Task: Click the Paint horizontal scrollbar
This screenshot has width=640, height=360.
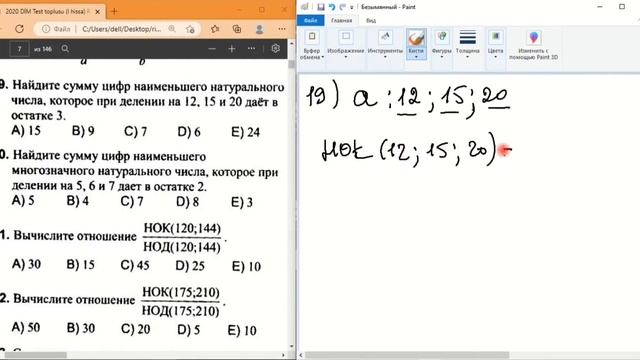Action: click(407, 355)
